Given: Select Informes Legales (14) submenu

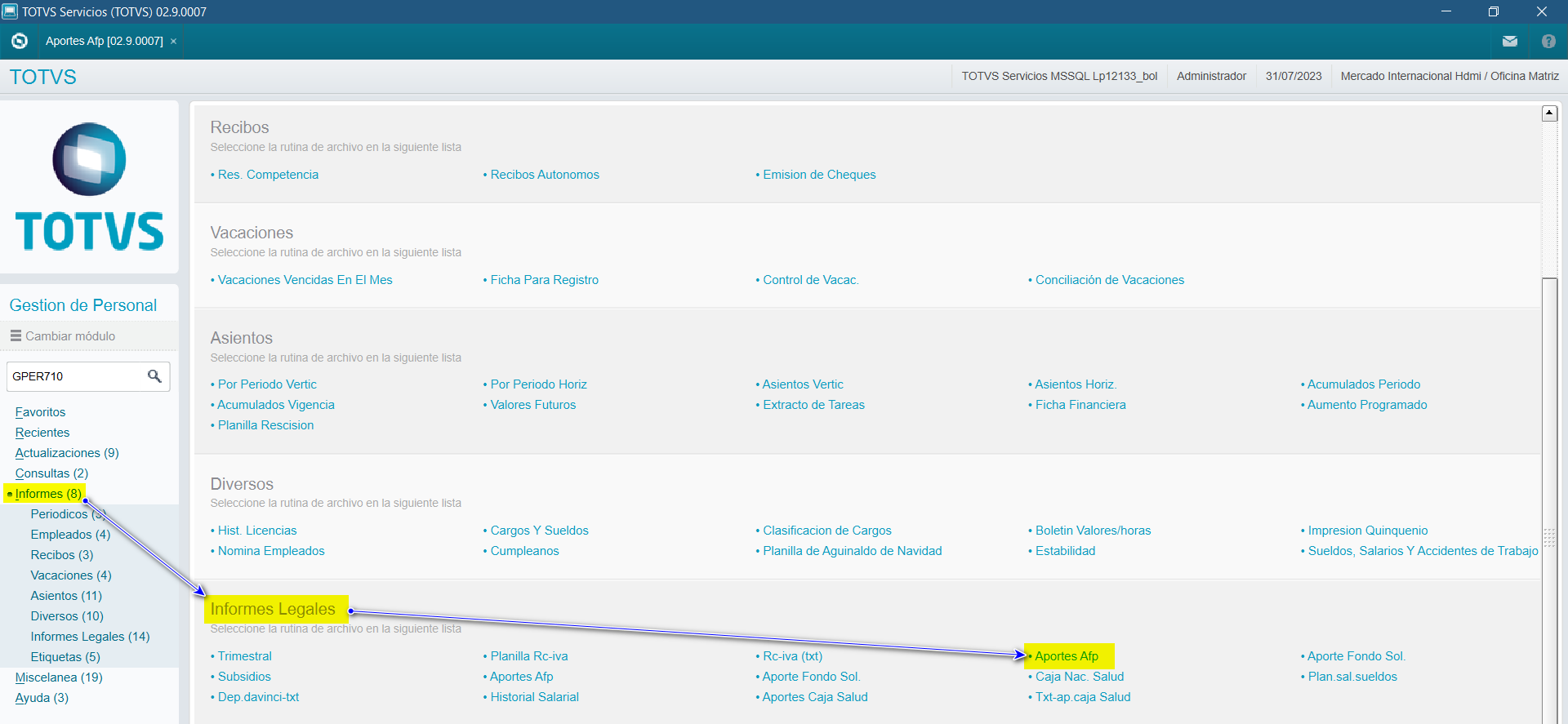Looking at the screenshot, I should click(90, 637).
